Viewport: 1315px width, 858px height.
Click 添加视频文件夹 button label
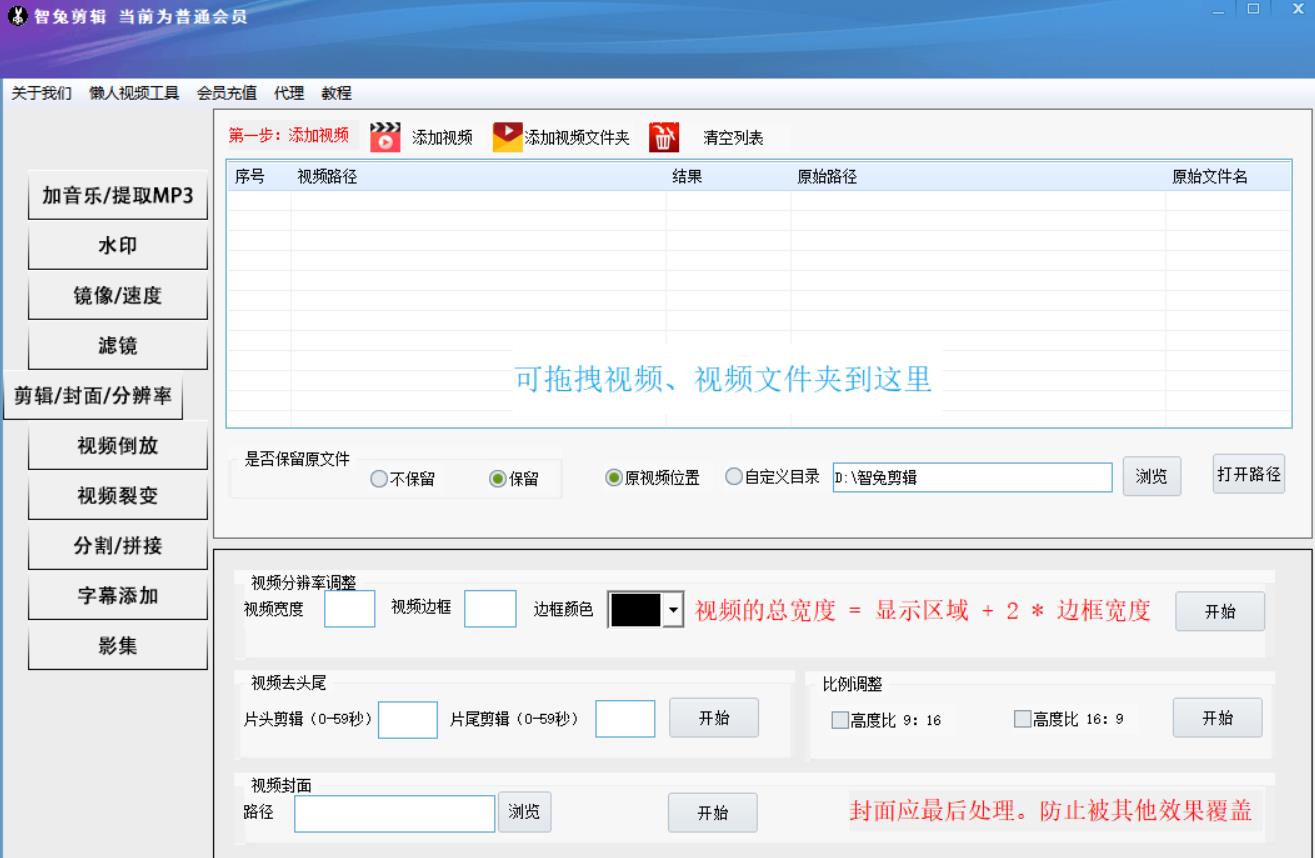pyautogui.click(x=577, y=138)
